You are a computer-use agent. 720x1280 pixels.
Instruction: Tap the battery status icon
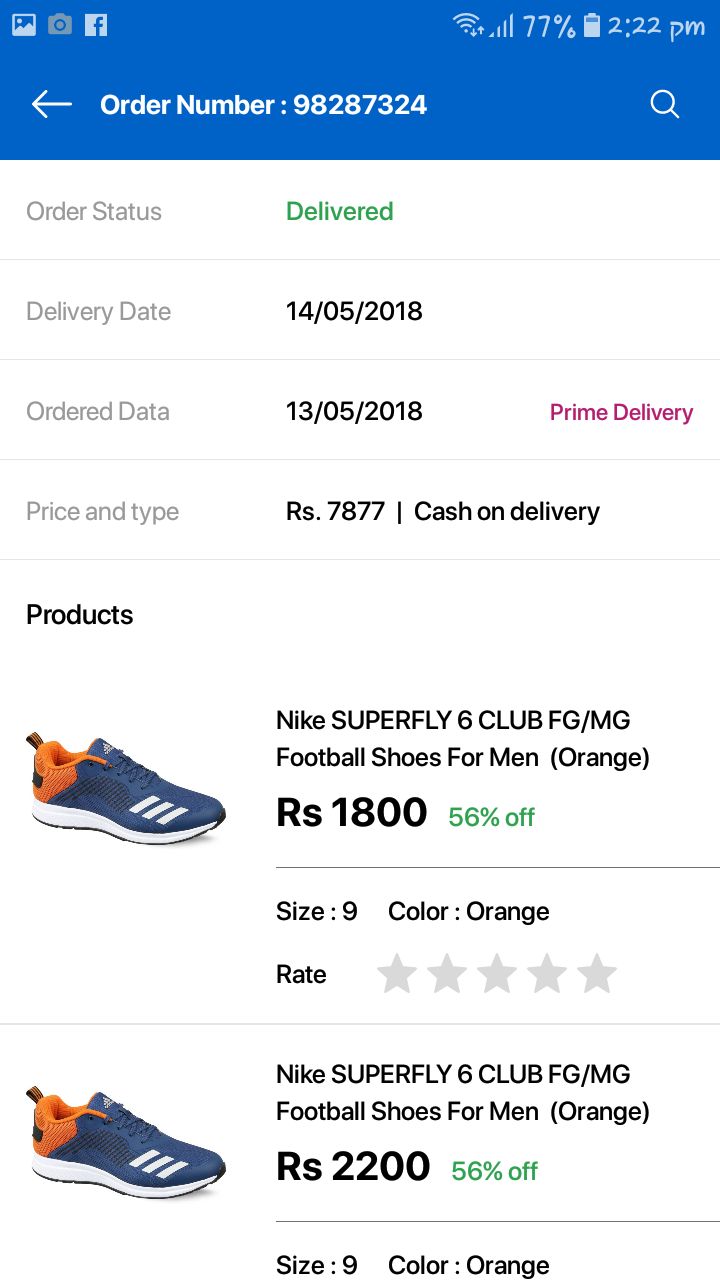[592, 25]
